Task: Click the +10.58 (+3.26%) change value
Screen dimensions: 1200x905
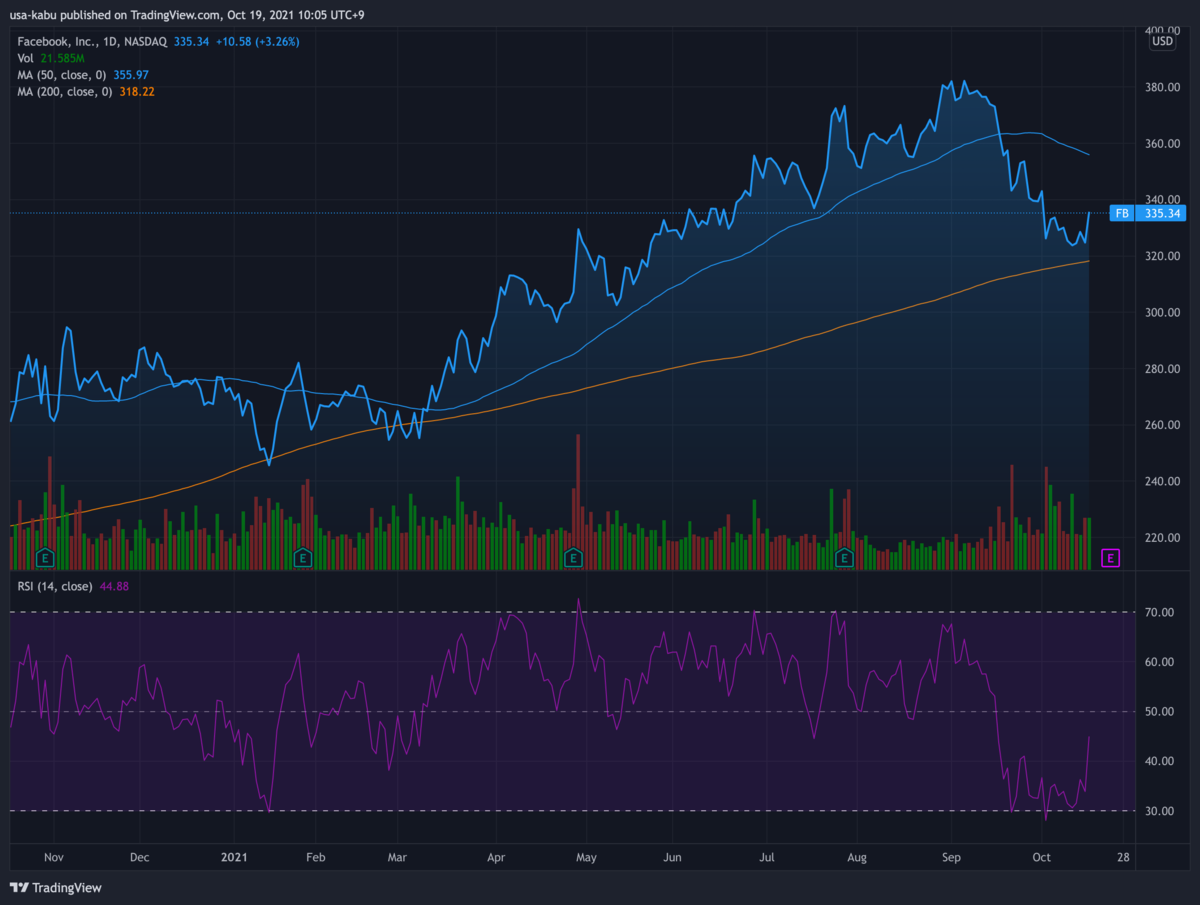Action: (256, 42)
